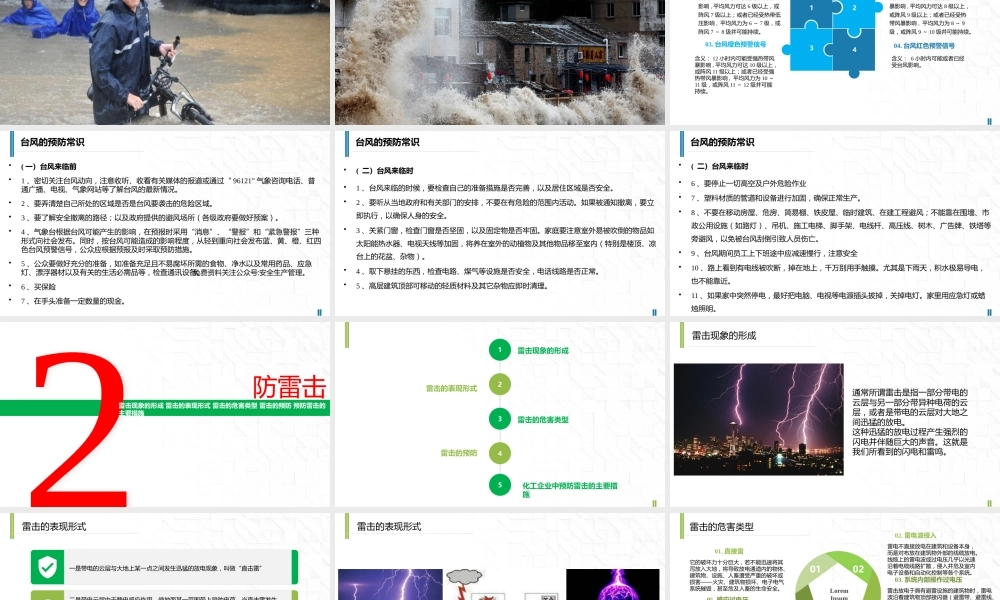This screenshot has width=1000, height=600.
Task: Click agenda label '雷击的预防' beside circle 4
Action: click(459, 453)
